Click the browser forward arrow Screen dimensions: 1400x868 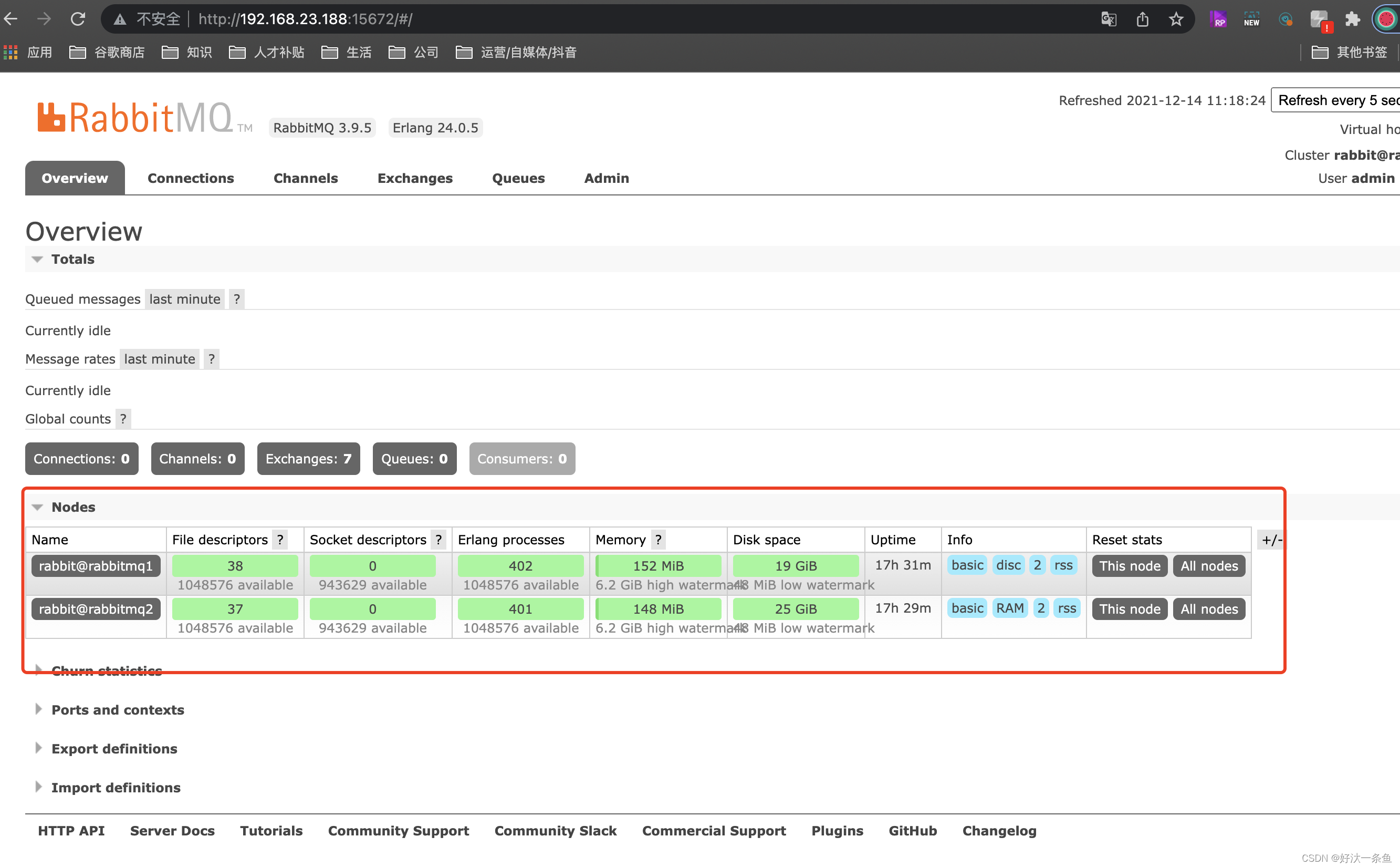[44, 19]
